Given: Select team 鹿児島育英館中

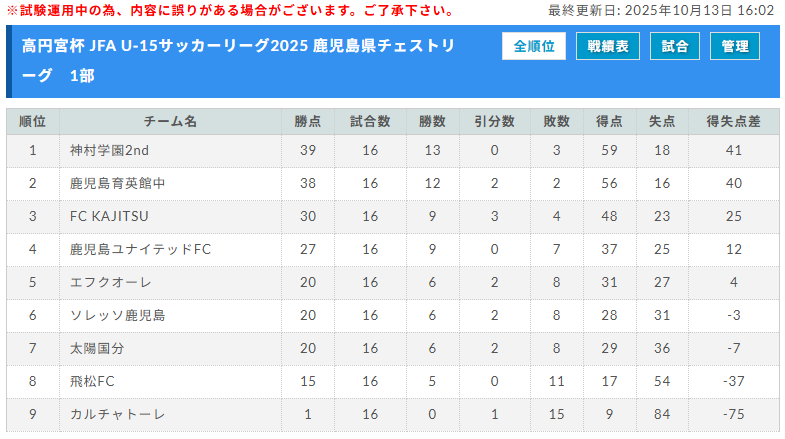Looking at the screenshot, I should pyautogui.click(x=117, y=183).
